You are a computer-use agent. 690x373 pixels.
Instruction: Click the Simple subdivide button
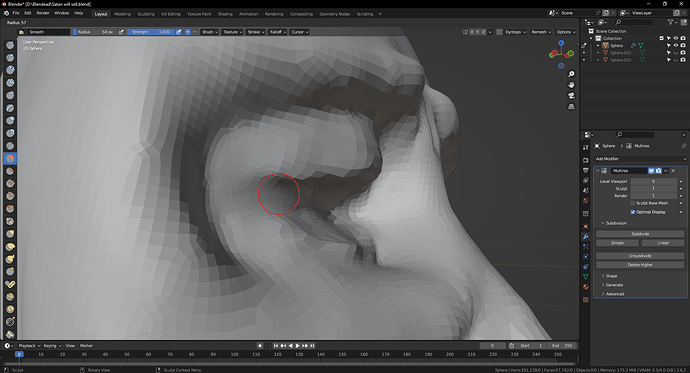pyautogui.click(x=617, y=243)
